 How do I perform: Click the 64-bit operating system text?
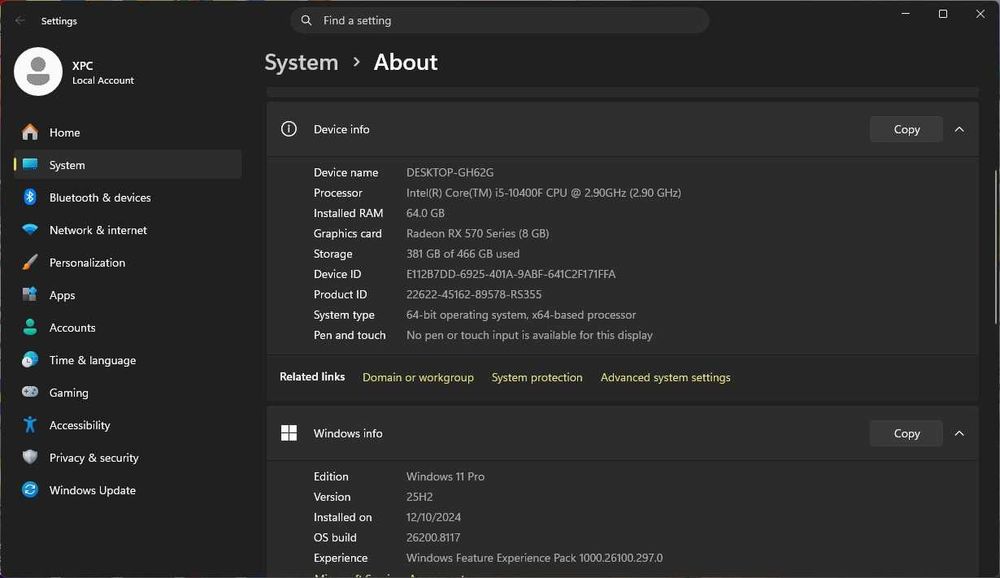point(521,315)
